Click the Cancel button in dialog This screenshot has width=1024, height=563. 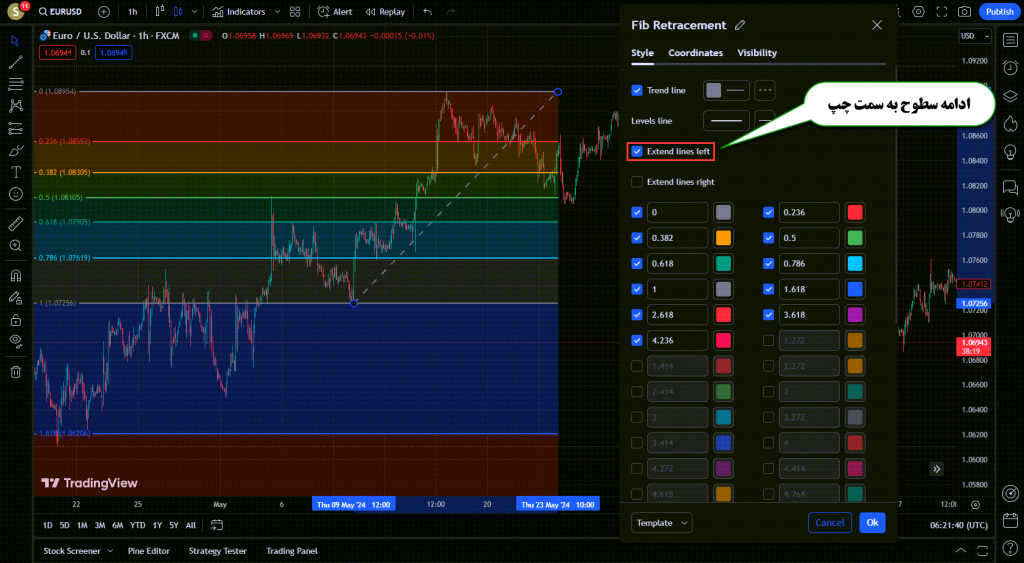(829, 522)
